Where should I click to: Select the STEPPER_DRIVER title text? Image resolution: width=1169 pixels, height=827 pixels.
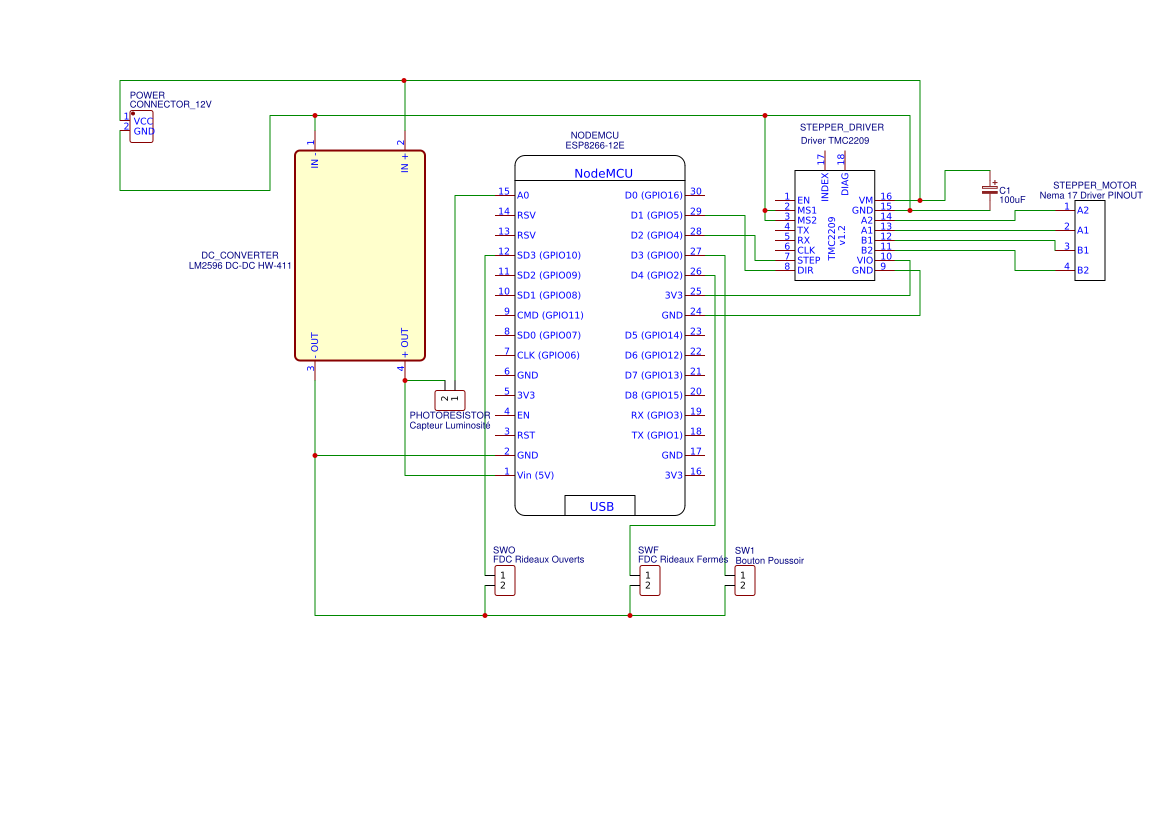pos(841,127)
